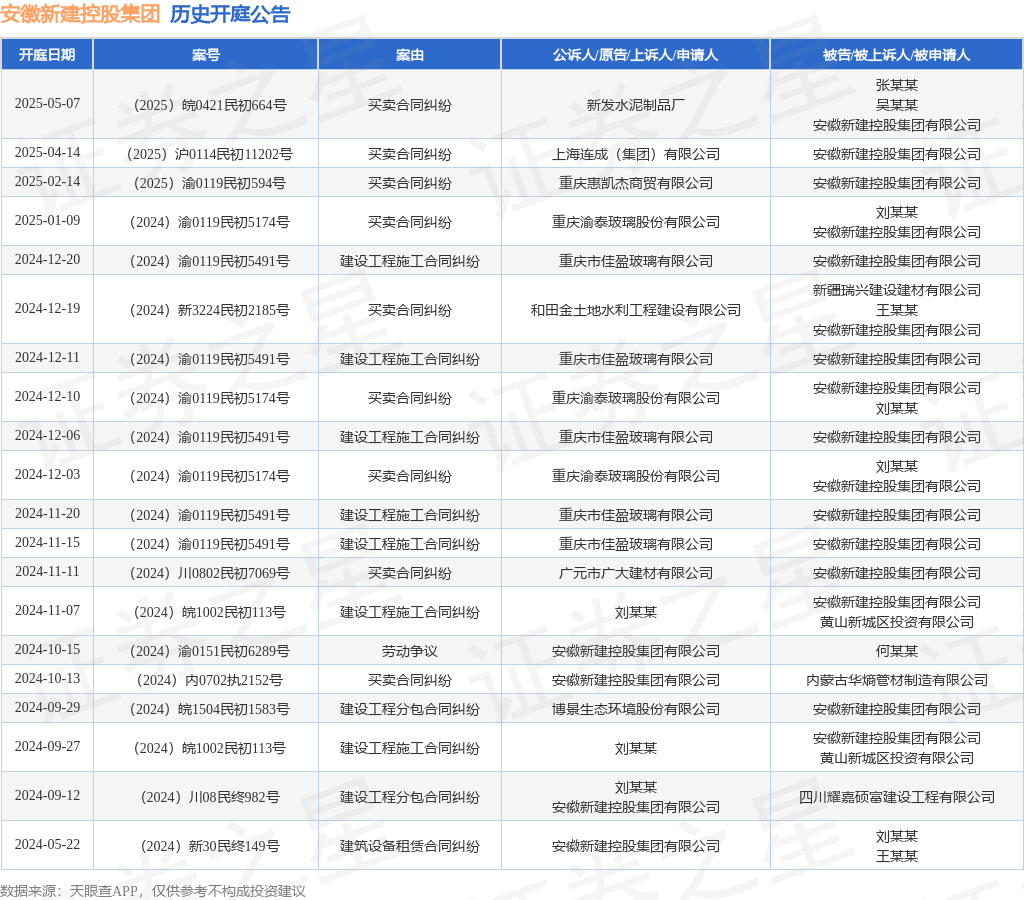
Task: Click plaintiff 广元市广大建材有限公司
Action: tap(635, 573)
